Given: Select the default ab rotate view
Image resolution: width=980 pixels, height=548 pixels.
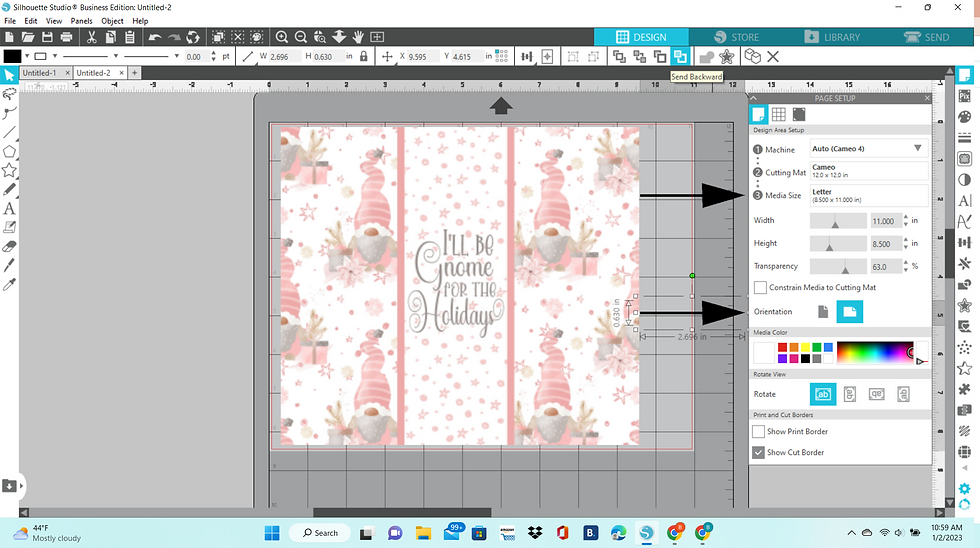Looking at the screenshot, I should pos(822,394).
